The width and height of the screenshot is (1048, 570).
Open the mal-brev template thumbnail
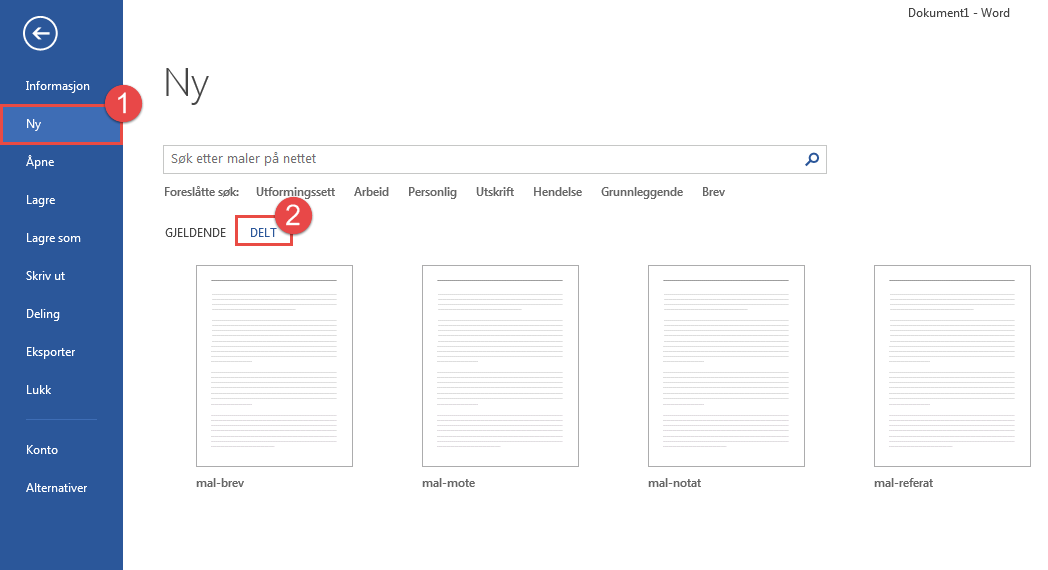[274, 366]
